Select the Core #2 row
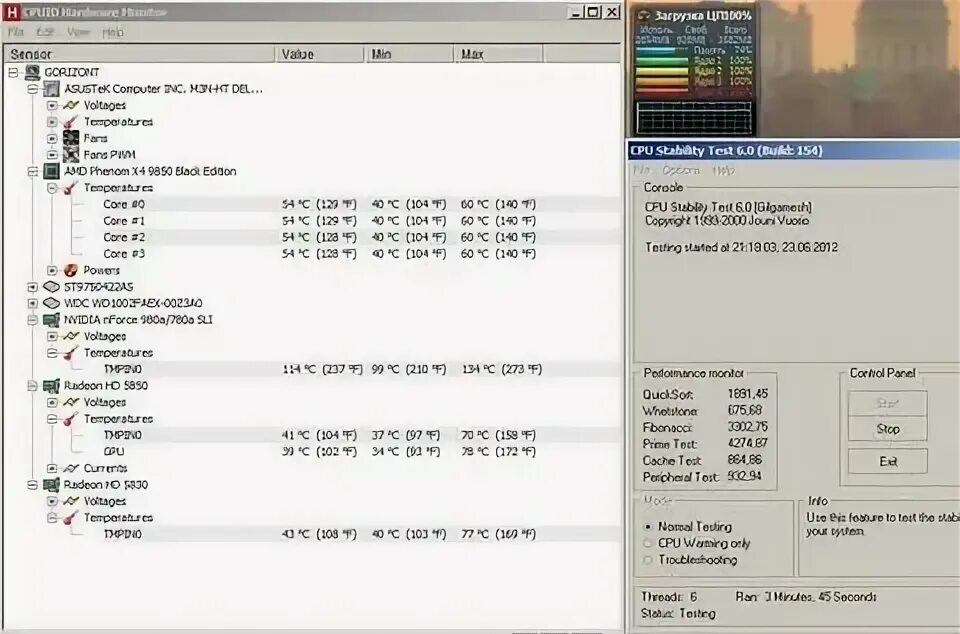The width and height of the screenshot is (960, 634). 312,237
